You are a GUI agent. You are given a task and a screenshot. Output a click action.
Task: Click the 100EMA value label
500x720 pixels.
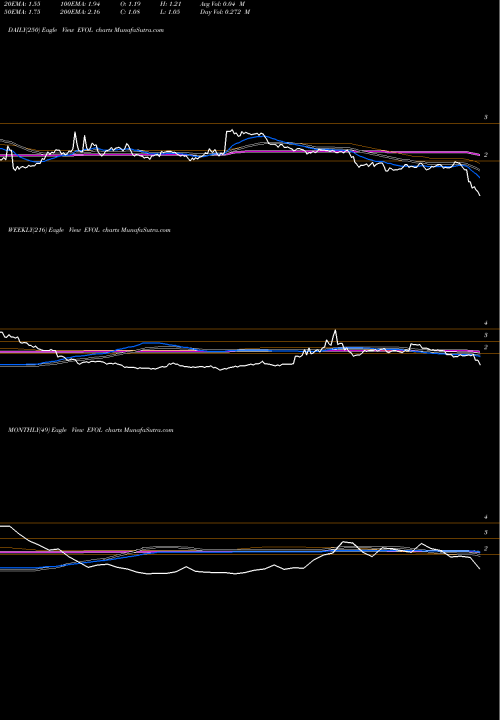[x=80, y=4]
